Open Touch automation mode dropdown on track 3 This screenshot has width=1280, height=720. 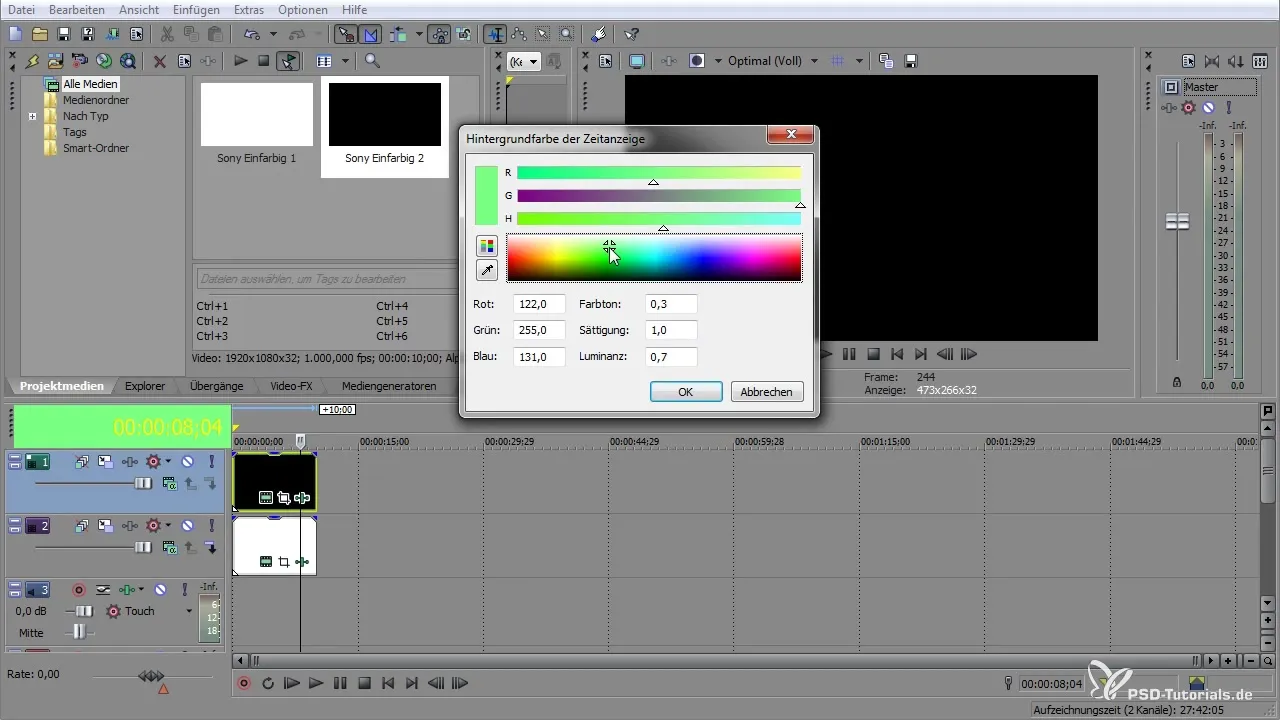pyautogui.click(x=189, y=611)
